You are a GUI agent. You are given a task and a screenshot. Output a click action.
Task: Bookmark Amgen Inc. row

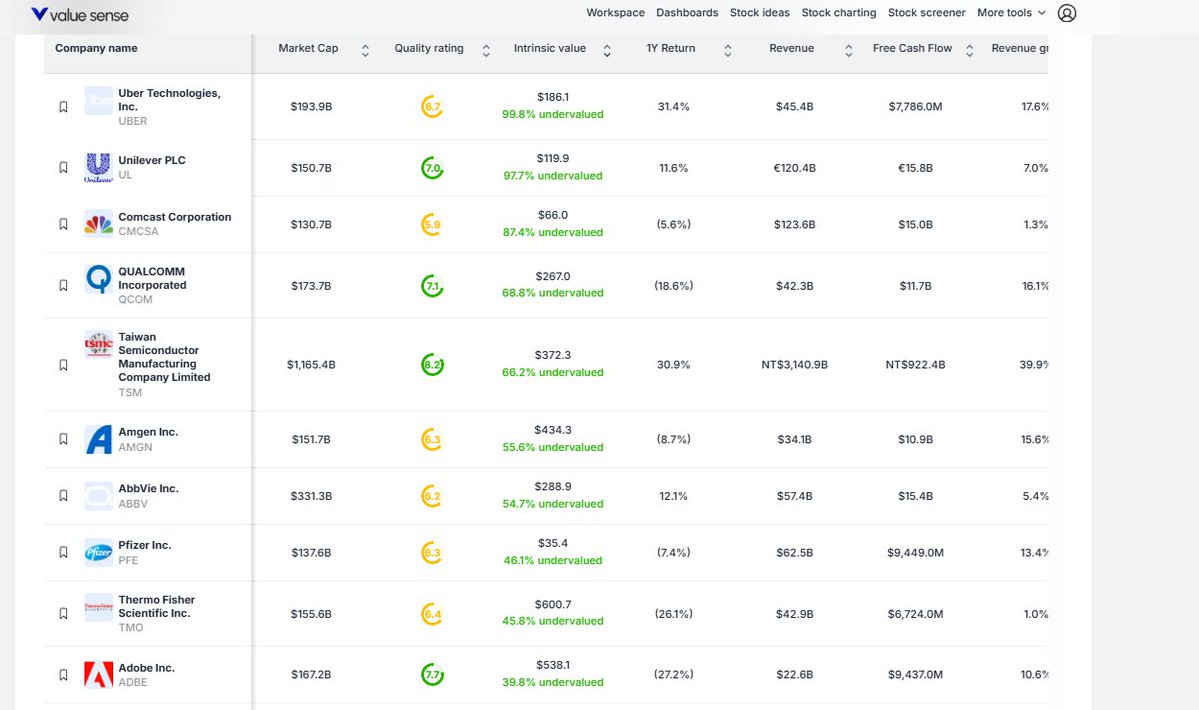[x=63, y=439]
